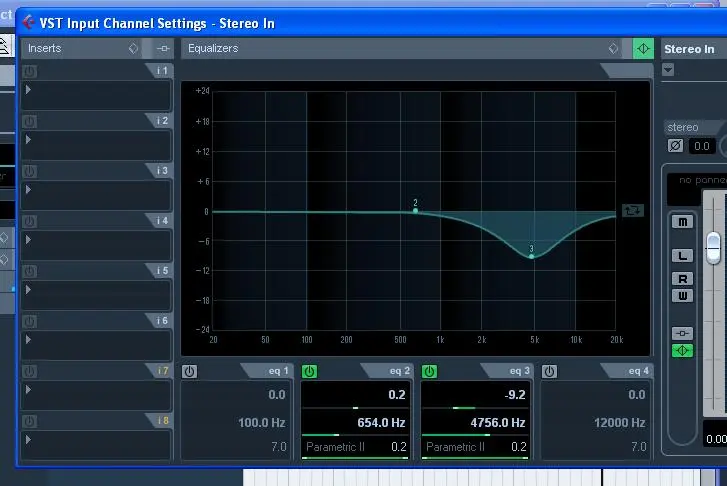Open plugin selector arrow for insert i7
The image size is (727, 486).
click(x=28, y=390)
